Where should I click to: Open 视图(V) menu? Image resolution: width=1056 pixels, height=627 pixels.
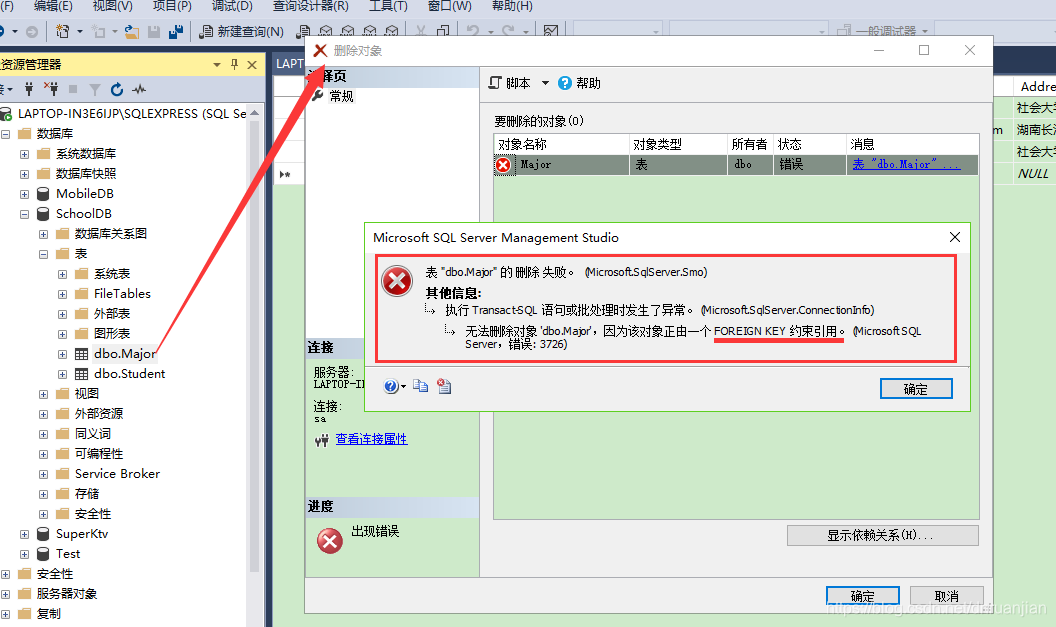[112, 6]
